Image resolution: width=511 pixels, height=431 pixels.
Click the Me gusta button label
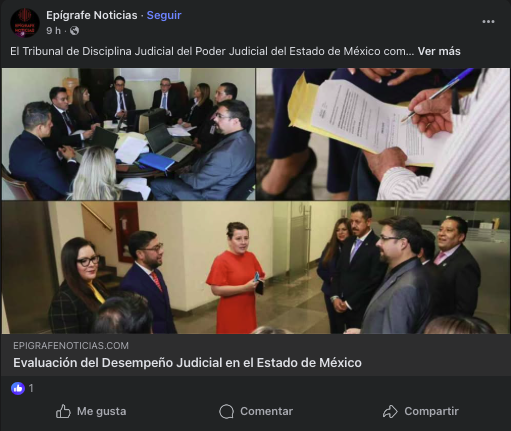(x=102, y=411)
